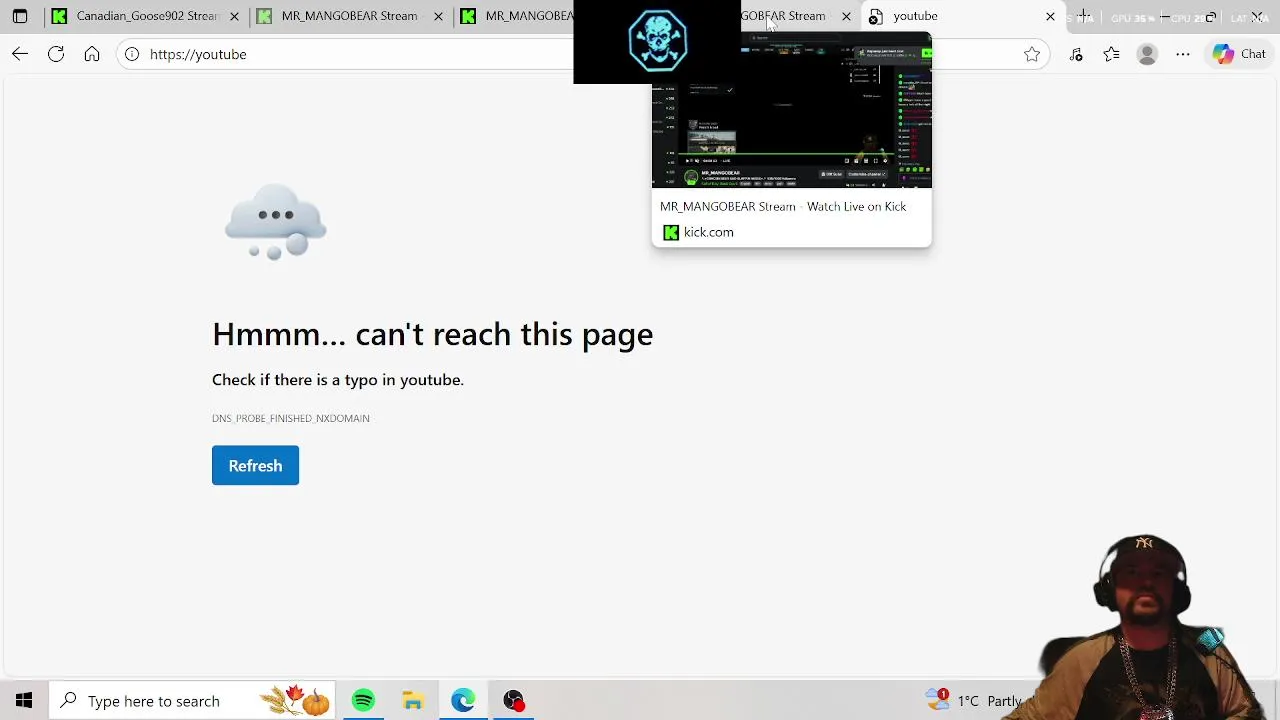The width and height of the screenshot is (1280, 720).
Task: Open Microsoft Edge taskbar icon
Action: point(463,701)
